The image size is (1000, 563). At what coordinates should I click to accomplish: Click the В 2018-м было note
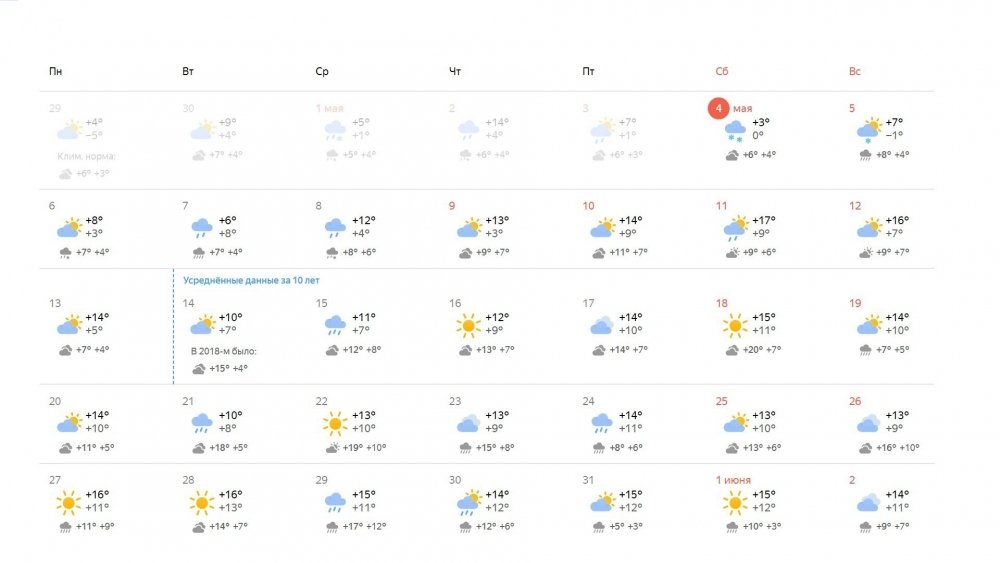click(x=224, y=351)
